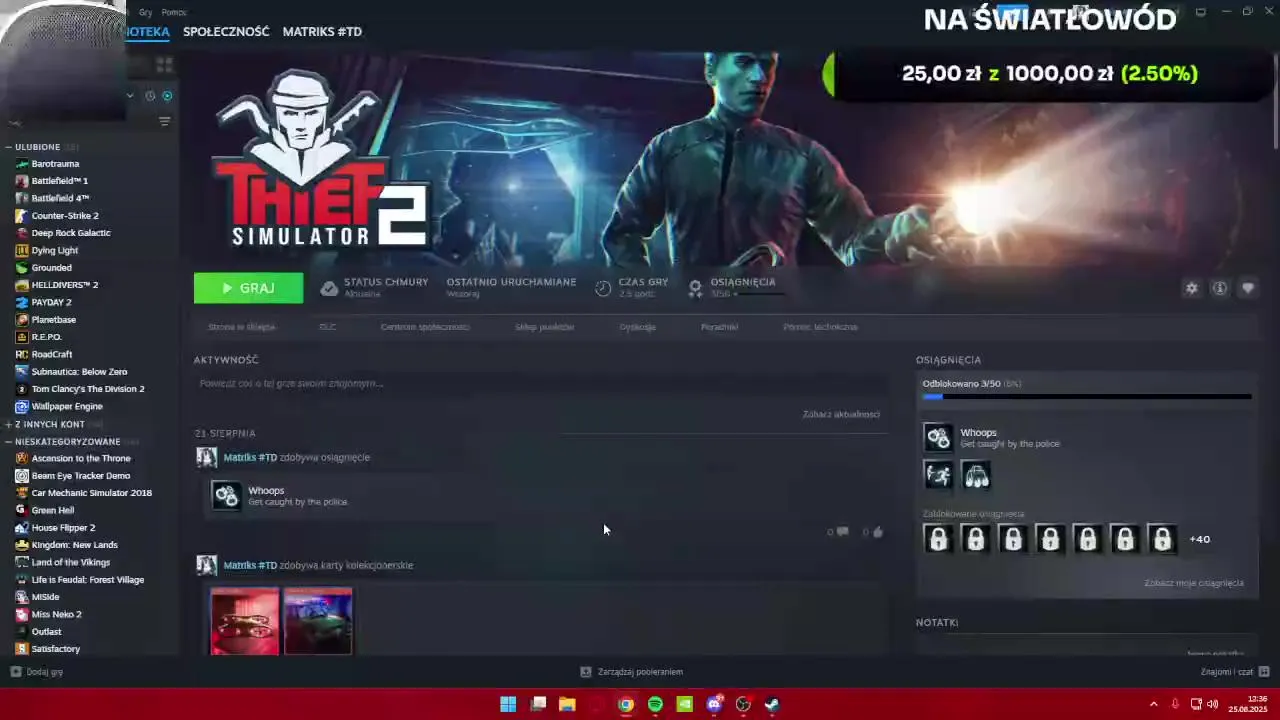Image resolution: width=1280 pixels, height=720 pixels.
Task: Add game to favorites heart icon
Action: coord(1247,288)
